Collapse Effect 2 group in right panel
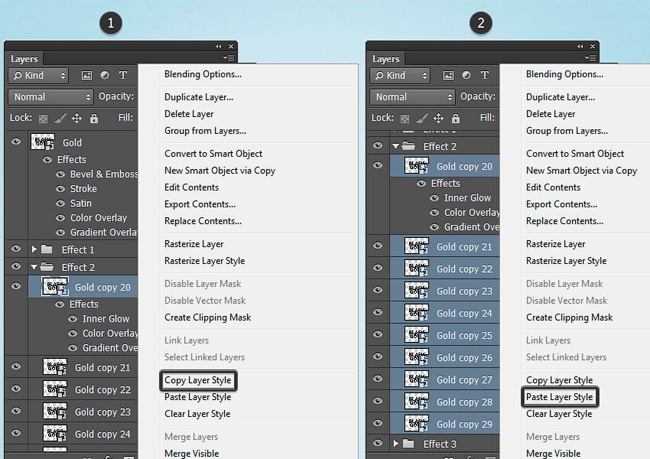Image resolution: width=650 pixels, height=459 pixels. (x=395, y=146)
